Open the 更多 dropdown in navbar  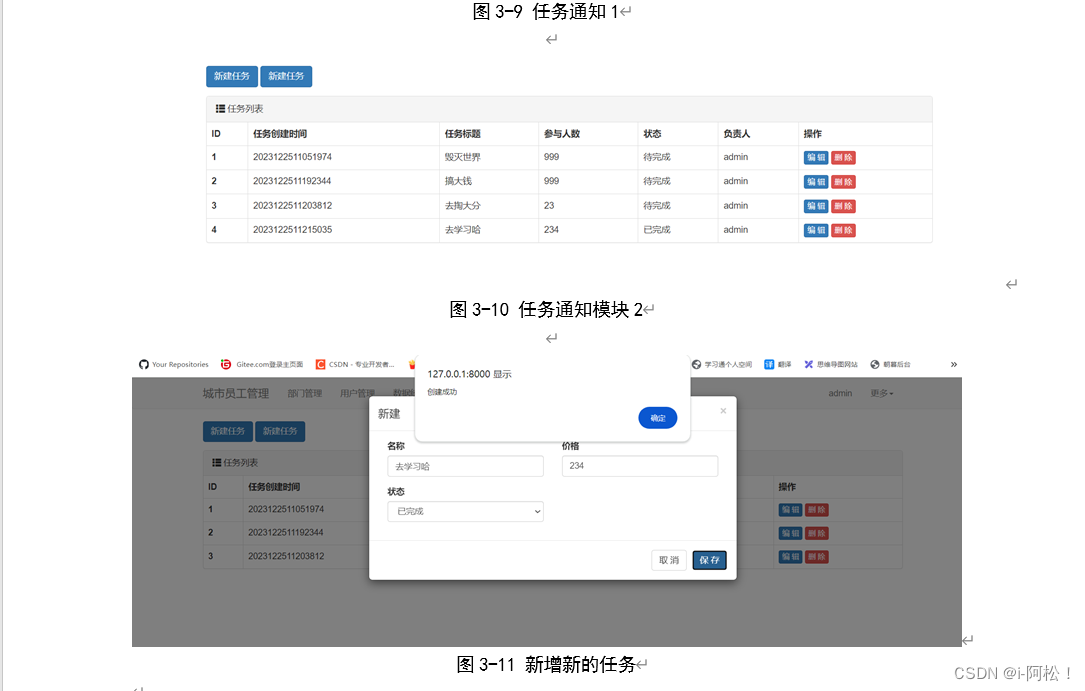point(879,392)
